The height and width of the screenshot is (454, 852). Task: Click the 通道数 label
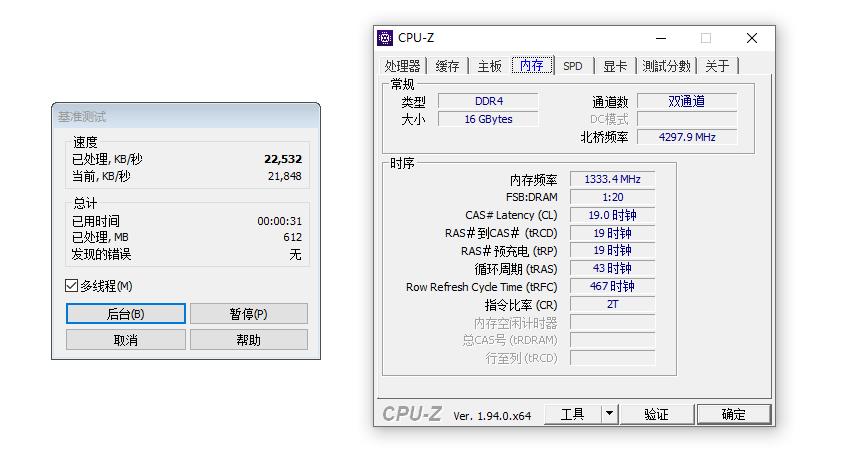point(610,102)
